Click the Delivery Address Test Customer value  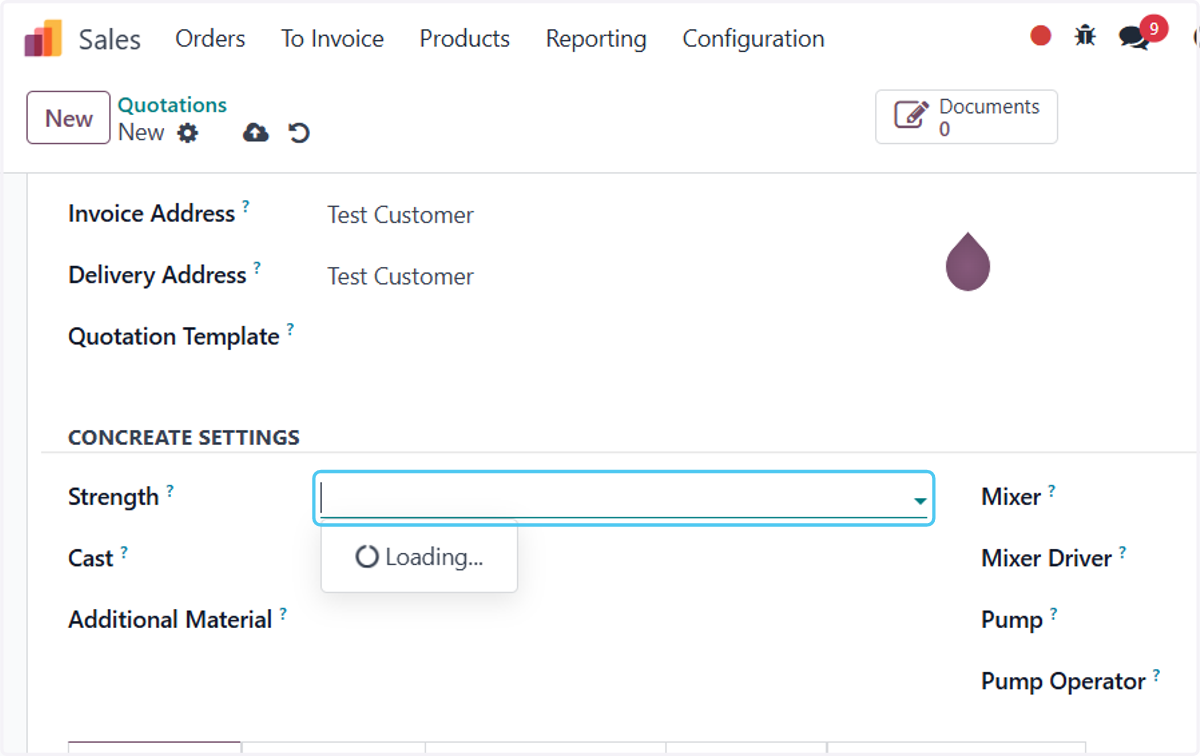[x=400, y=276]
